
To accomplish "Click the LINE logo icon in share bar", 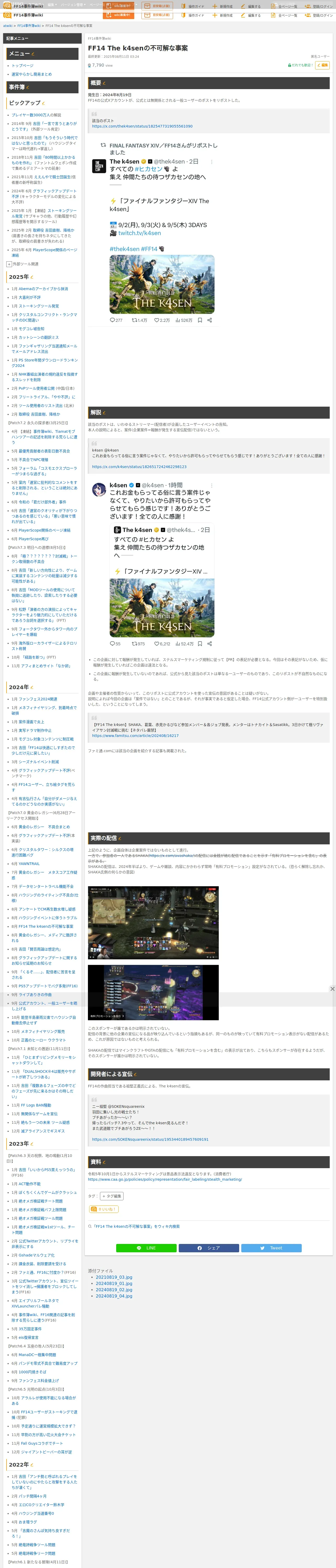I will [x=139, y=1248].
